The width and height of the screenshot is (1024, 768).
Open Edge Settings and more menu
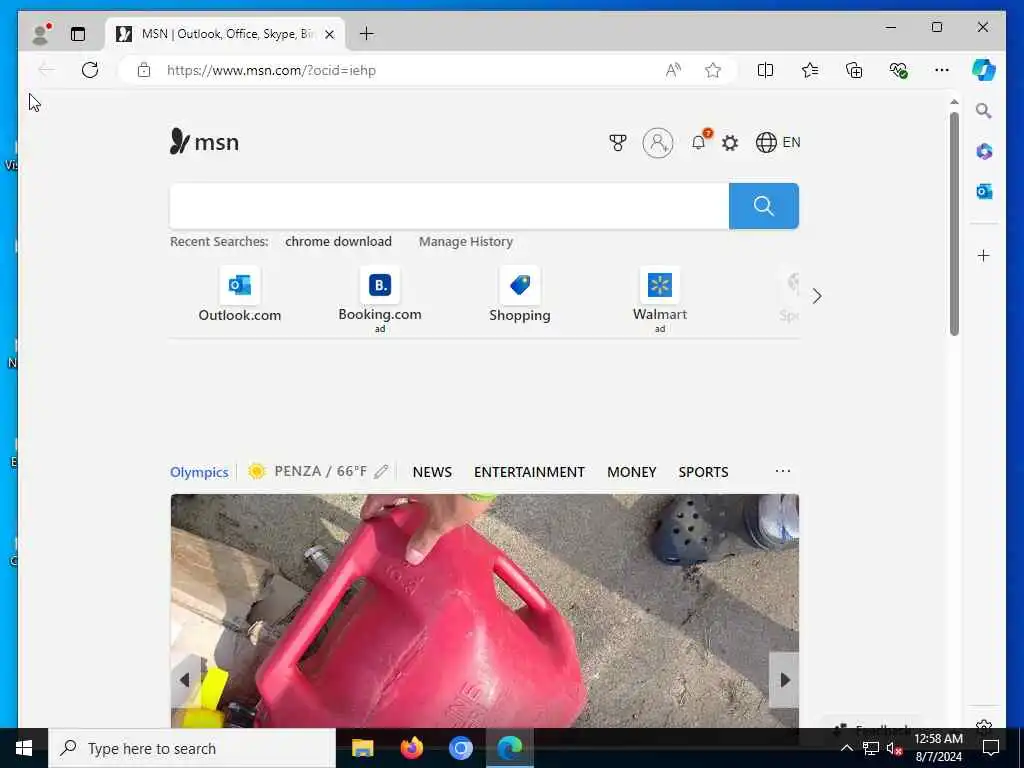pos(942,70)
